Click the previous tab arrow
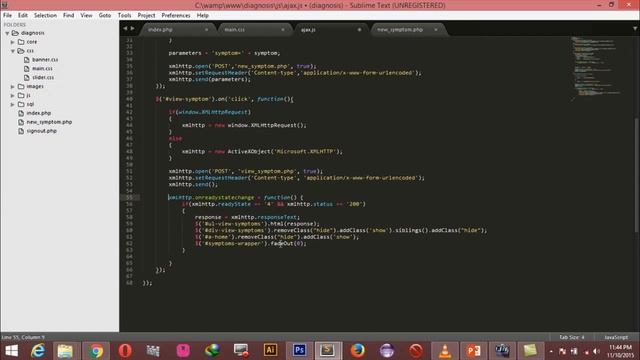The height and width of the screenshot is (360, 640). tap(125, 28)
